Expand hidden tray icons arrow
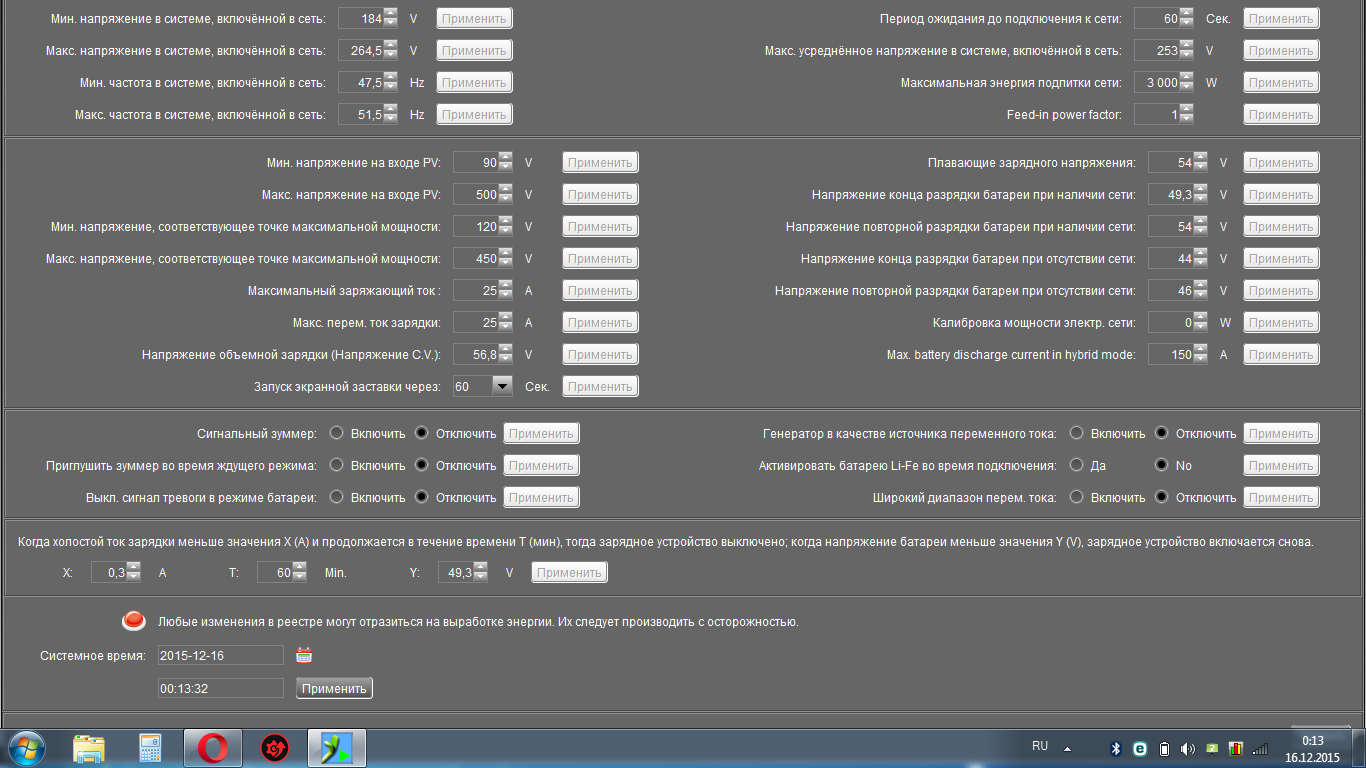1366x768 pixels. (1066, 748)
